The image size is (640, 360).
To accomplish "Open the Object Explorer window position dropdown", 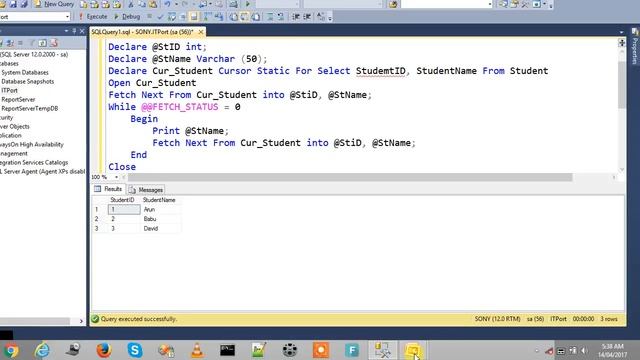I will tap(67, 31).
